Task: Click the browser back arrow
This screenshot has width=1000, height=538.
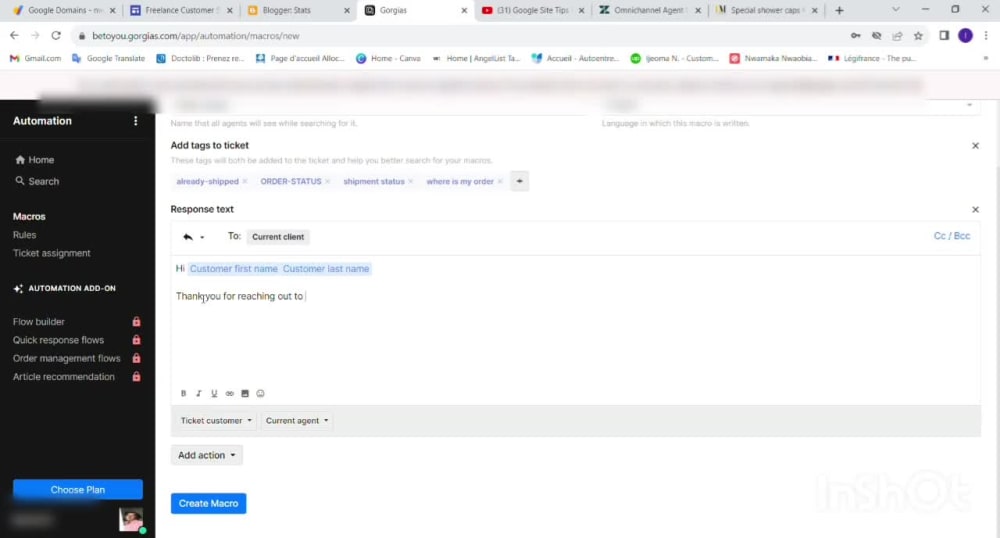Action: pos(14,36)
